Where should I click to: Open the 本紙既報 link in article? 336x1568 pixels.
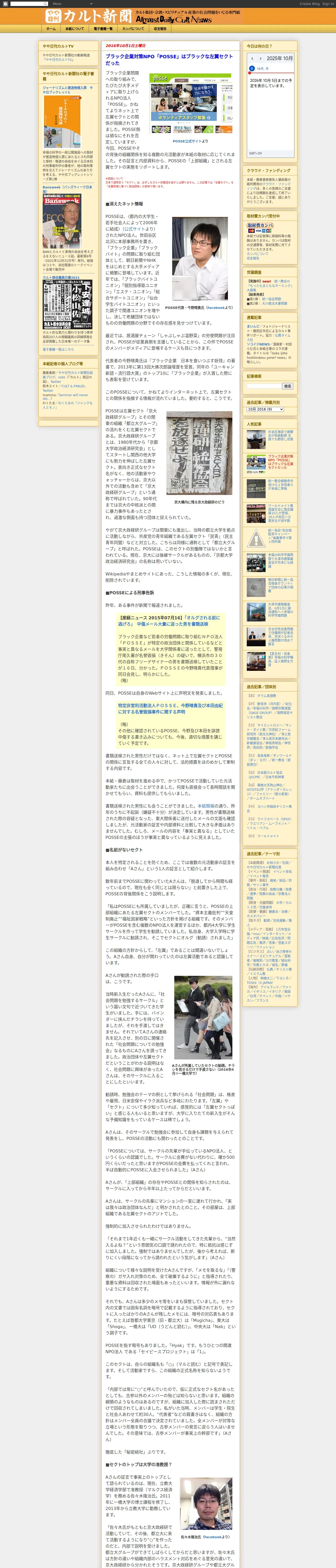coord(206,806)
